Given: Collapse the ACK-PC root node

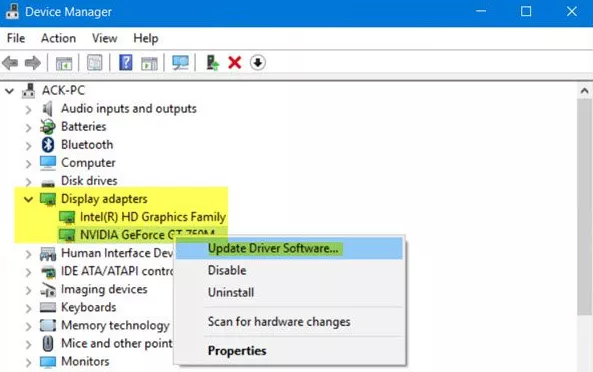Looking at the screenshot, I should click(9, 91).
